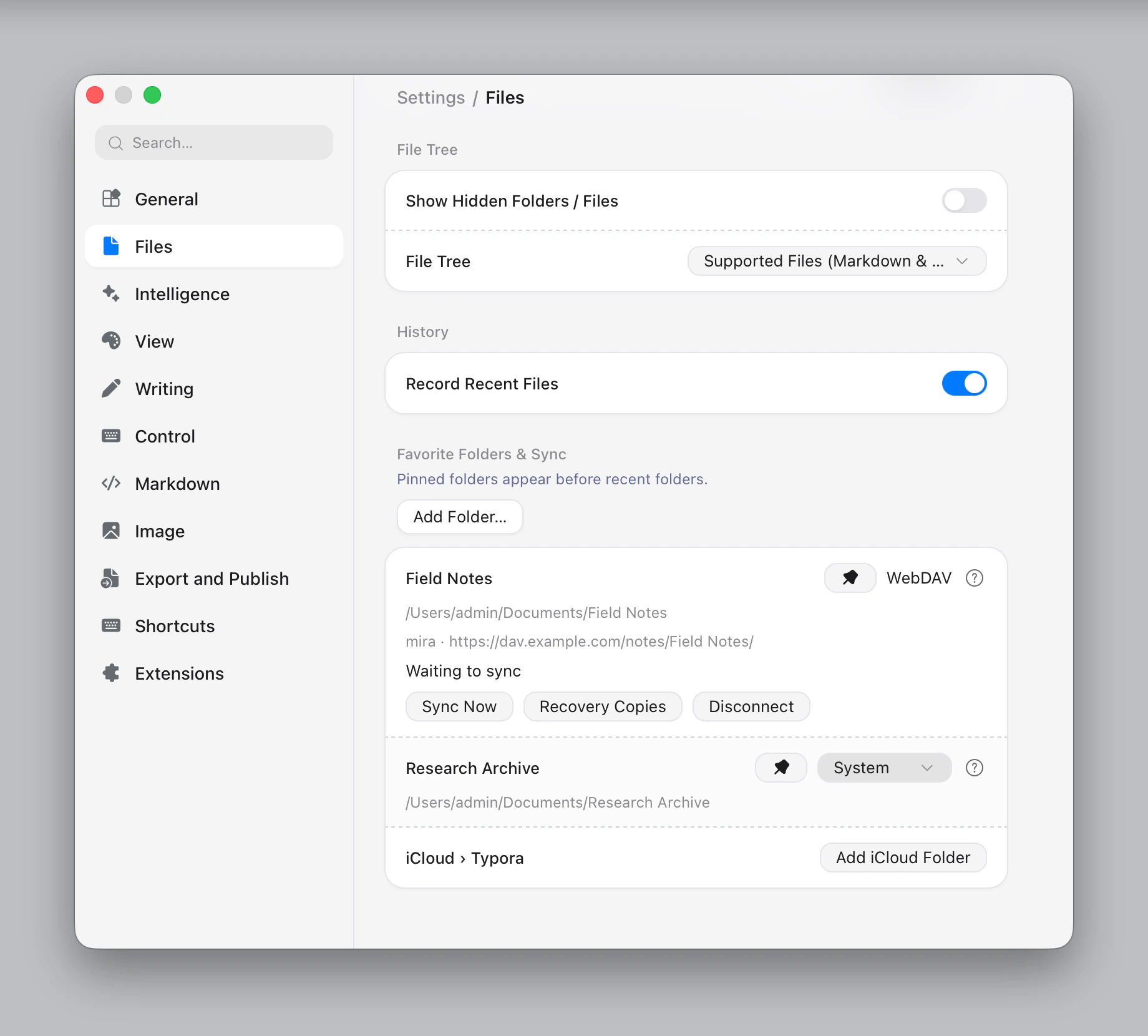Click the Files title in breadcrumb
This screenshot has width=1148, height=1036.
point(505,97)
